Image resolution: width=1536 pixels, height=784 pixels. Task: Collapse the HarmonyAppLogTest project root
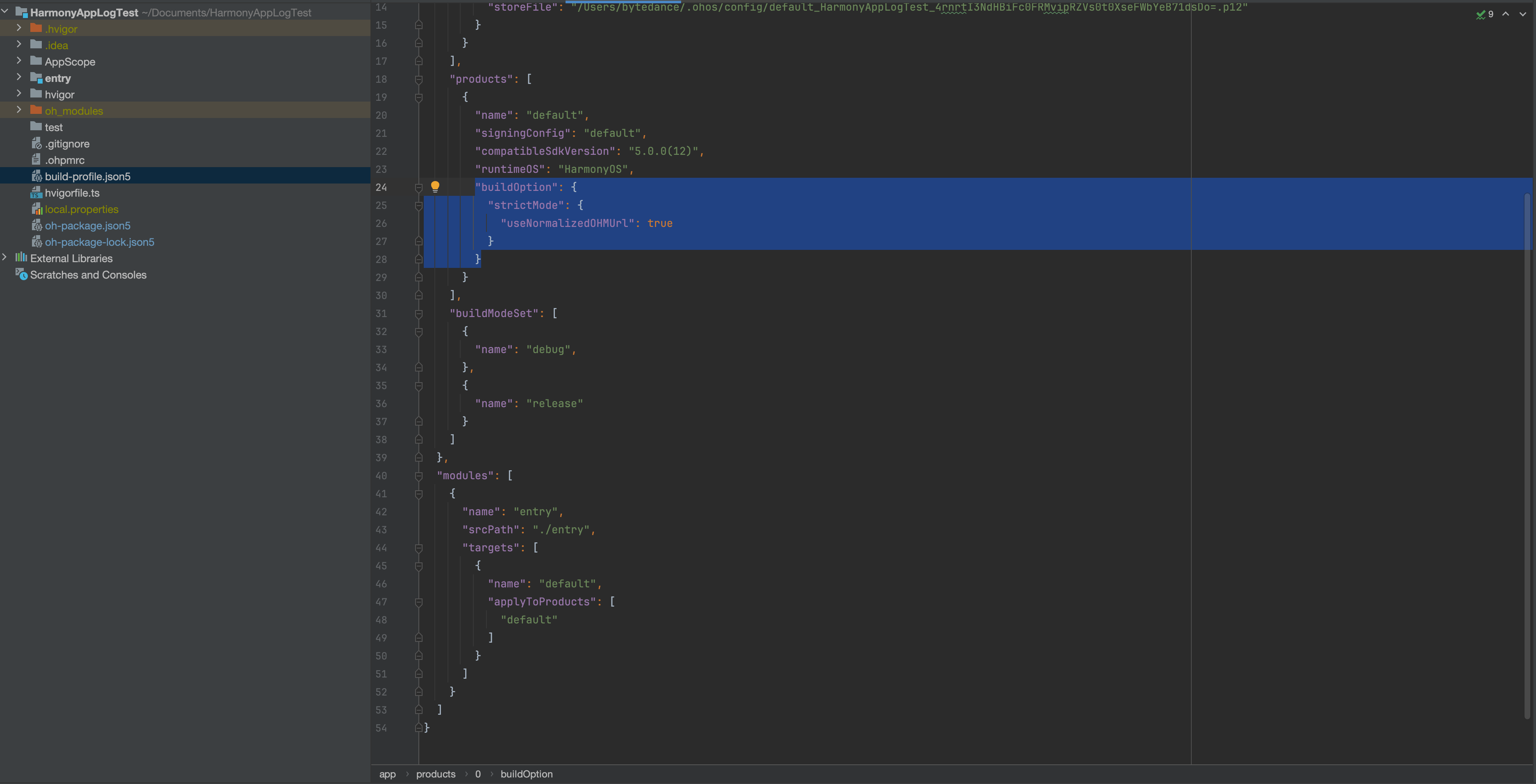[5, 11]
